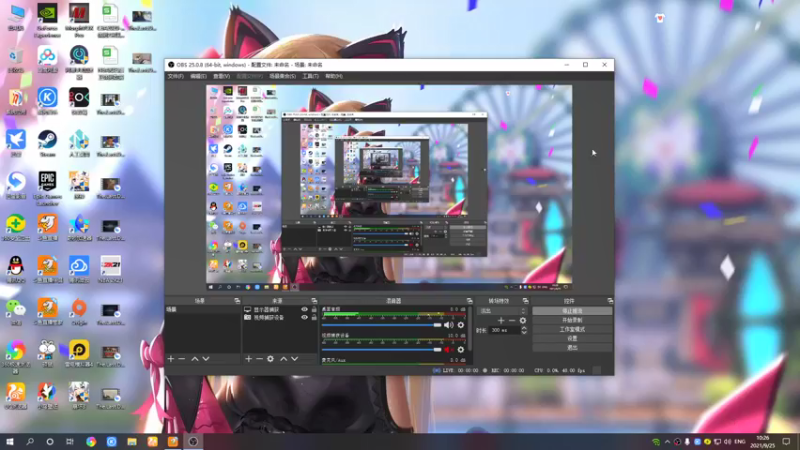The image size is (800, 450).
Task: Open the taskbar search icon
Action: (30, 442)
